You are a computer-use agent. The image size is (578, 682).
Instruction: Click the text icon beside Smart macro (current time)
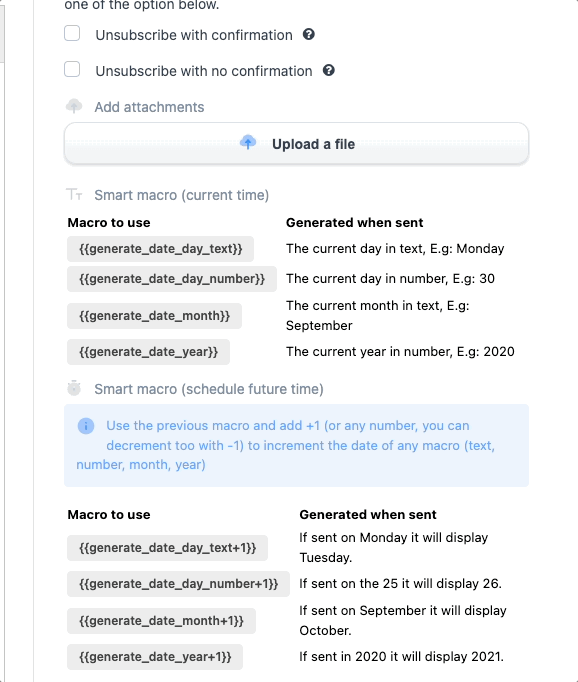74,194
